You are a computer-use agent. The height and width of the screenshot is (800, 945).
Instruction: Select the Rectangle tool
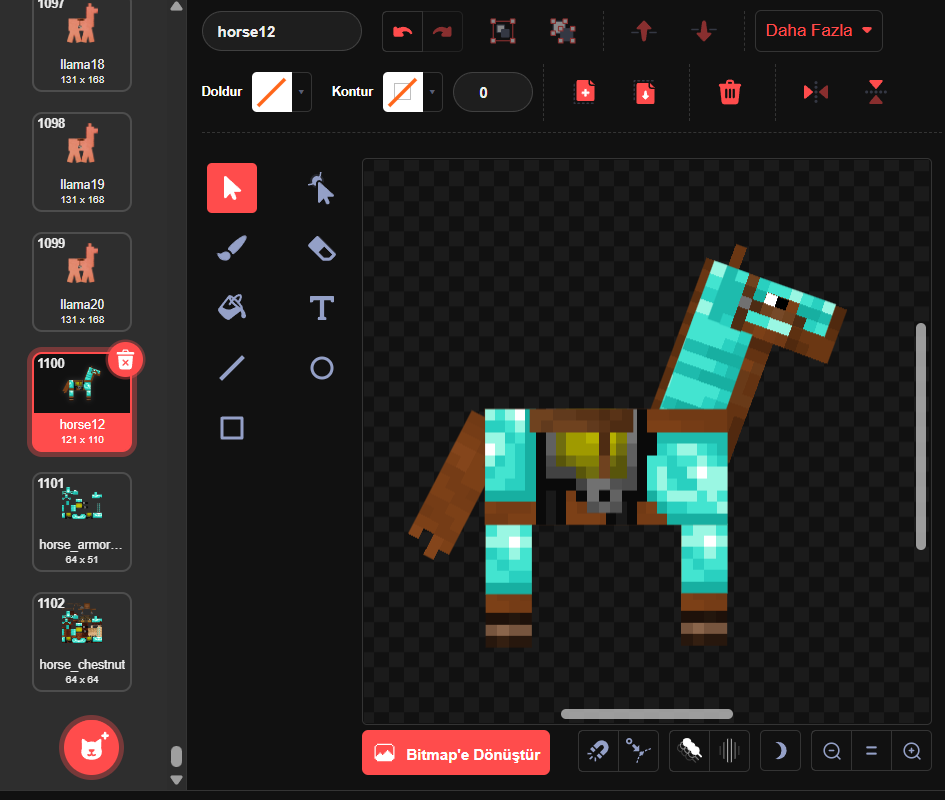click(x=232, y=428)
